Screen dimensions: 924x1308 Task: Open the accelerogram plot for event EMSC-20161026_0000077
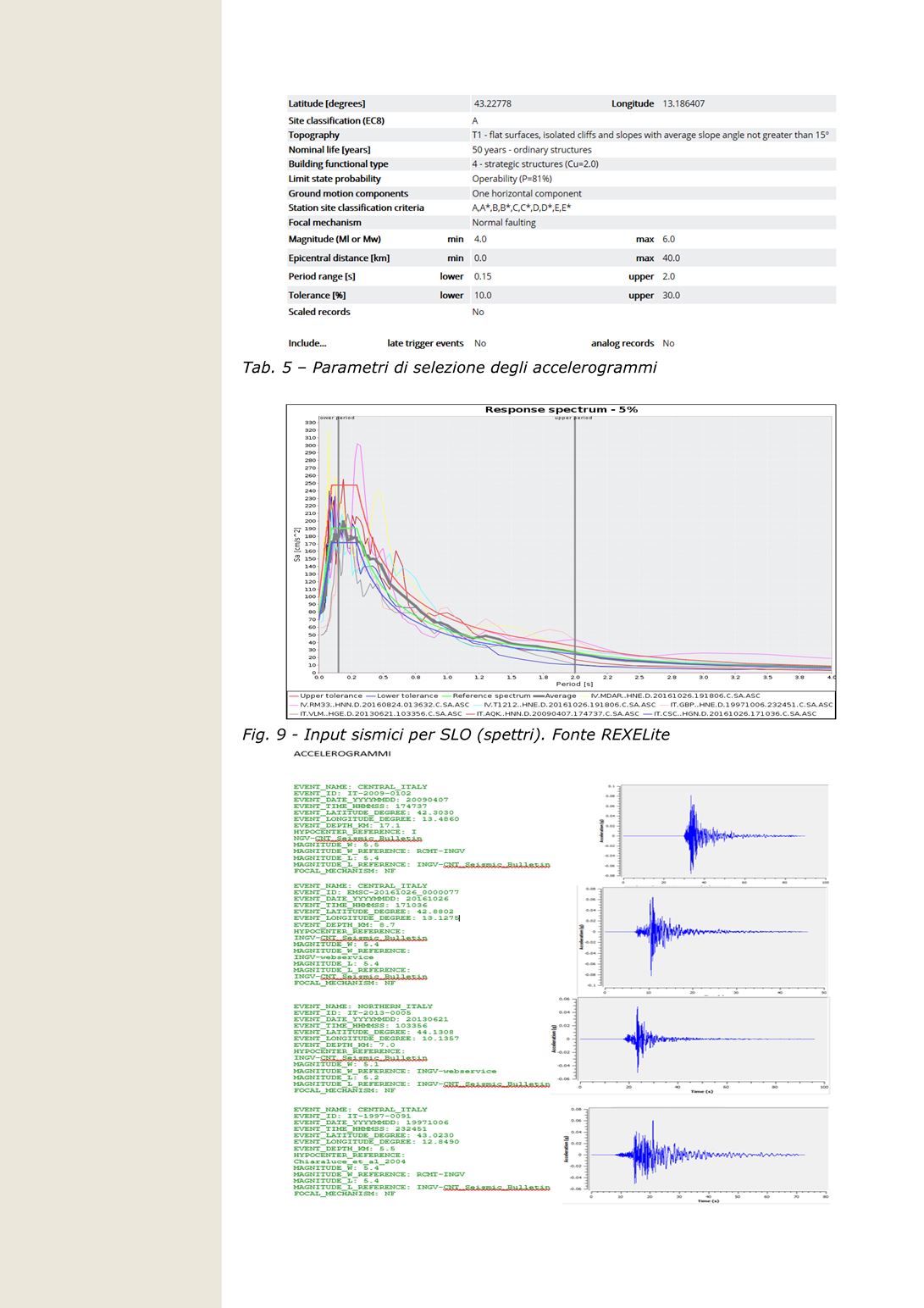point(705,939)
